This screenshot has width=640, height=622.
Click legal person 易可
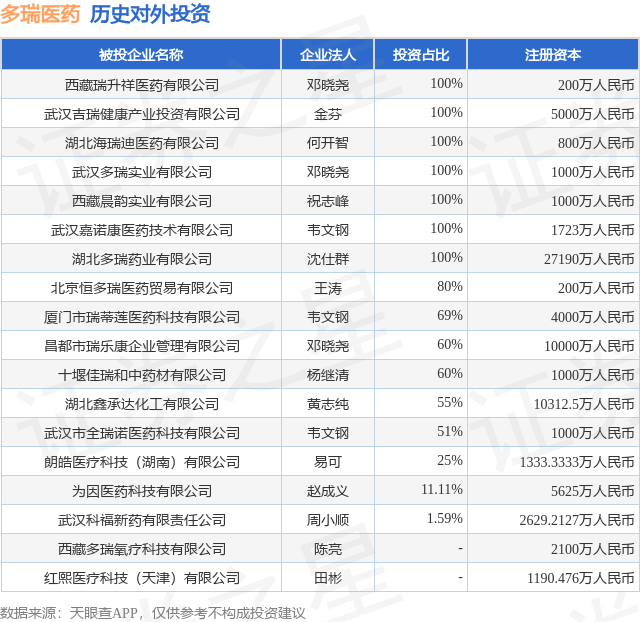point(328,462)
